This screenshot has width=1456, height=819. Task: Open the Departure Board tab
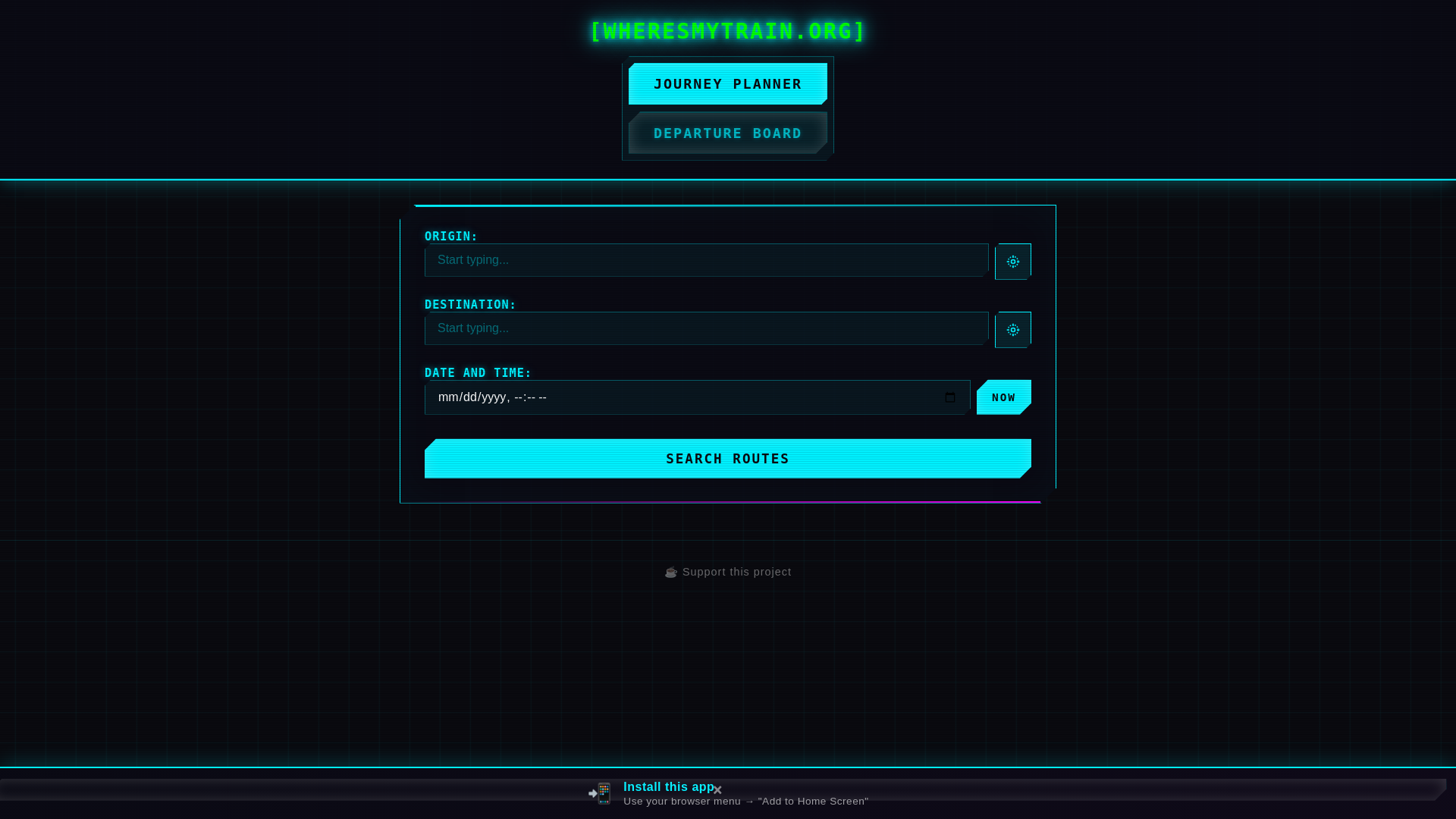point(728,133)
